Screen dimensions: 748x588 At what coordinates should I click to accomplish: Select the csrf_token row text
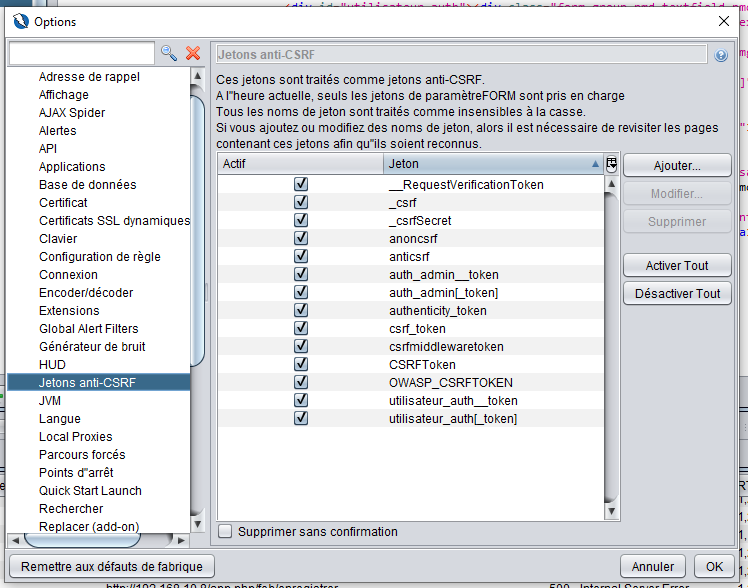[417, 329]
